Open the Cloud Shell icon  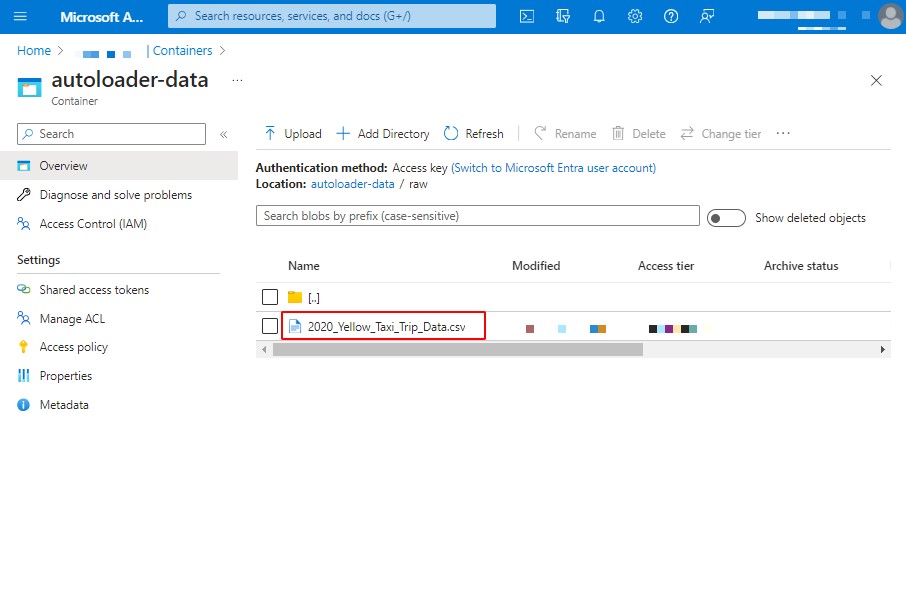point(527,16)
